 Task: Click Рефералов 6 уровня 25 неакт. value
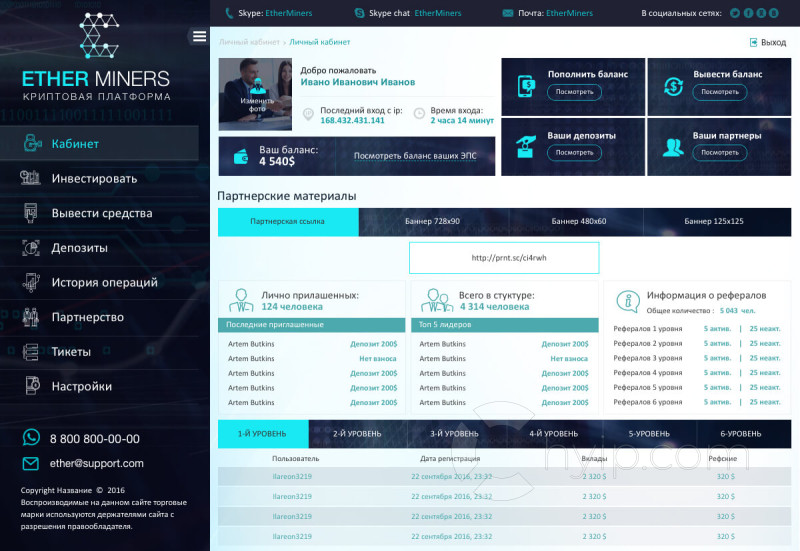click(x=765, y=402)
